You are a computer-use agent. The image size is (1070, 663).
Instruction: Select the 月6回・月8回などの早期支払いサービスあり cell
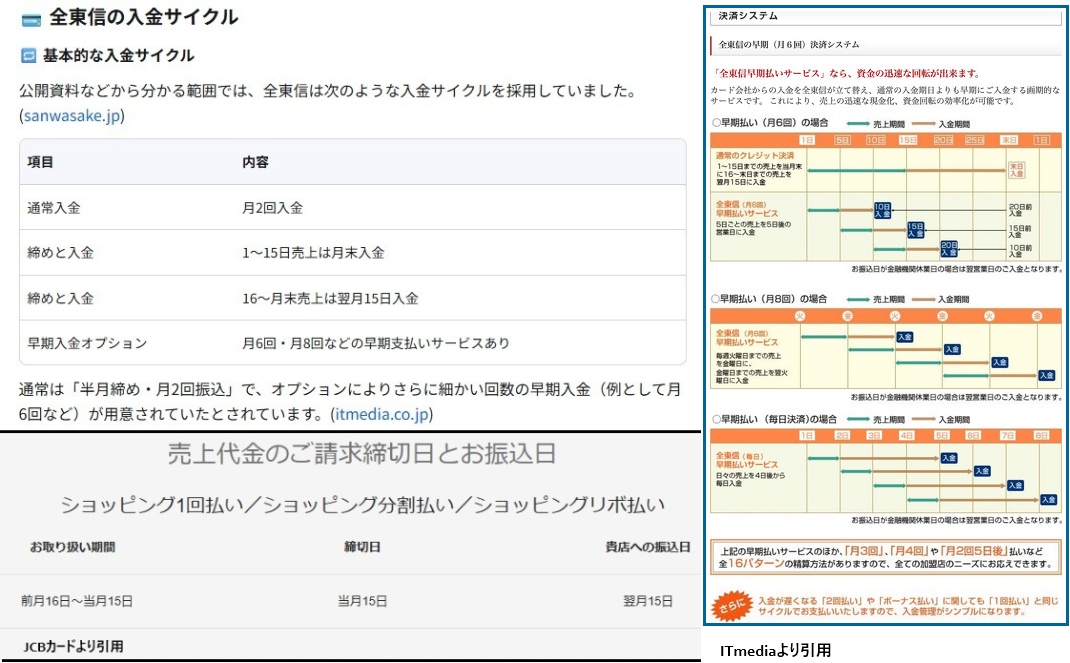[376, 343]
